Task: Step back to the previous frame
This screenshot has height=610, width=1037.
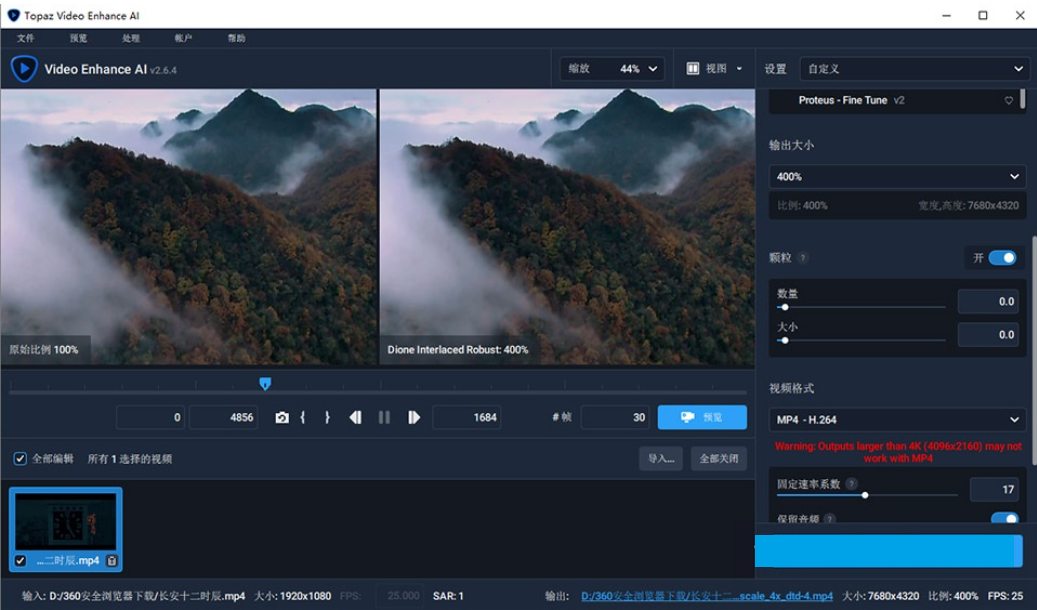Action: (x=356, y=417)
